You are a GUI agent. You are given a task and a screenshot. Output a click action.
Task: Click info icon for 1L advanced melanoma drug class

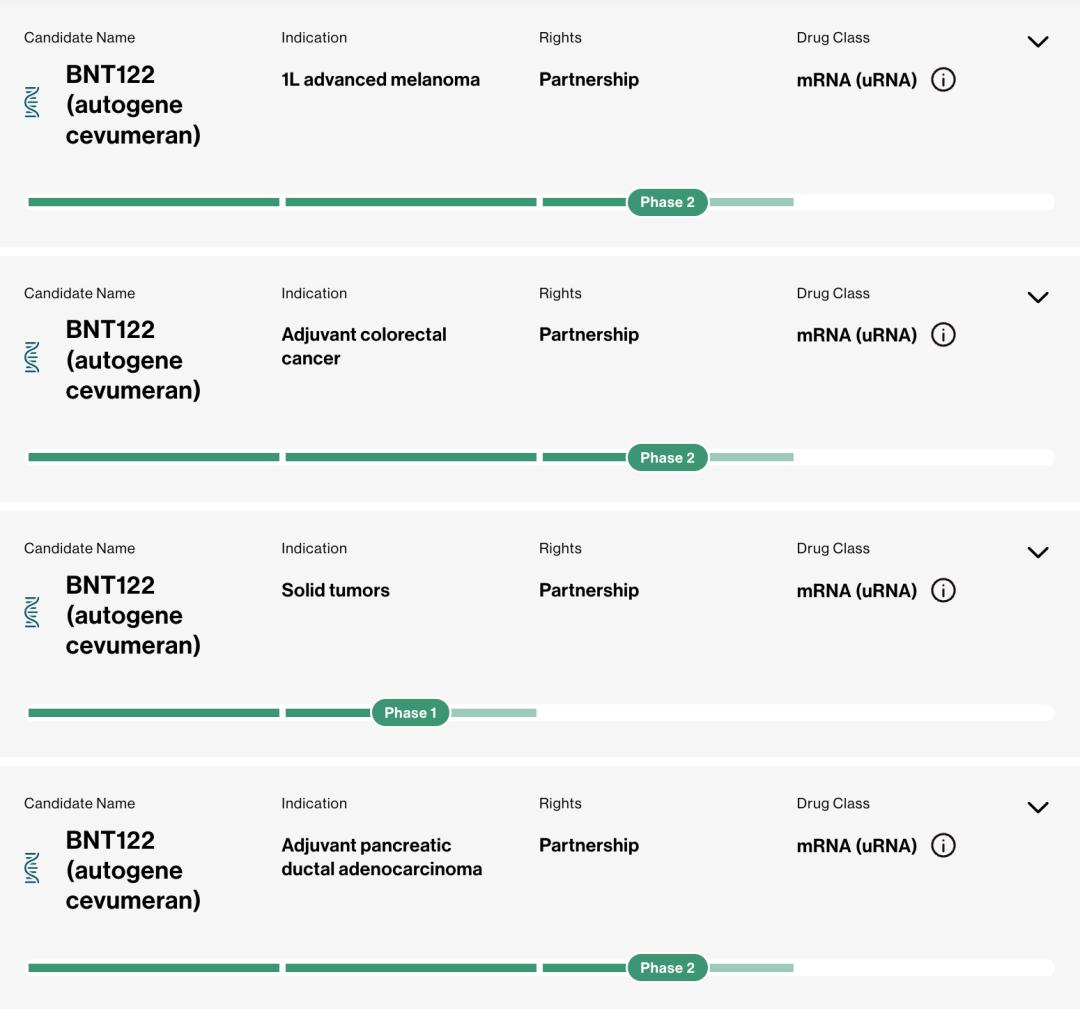pyautogui.click(x=943, y=80)
